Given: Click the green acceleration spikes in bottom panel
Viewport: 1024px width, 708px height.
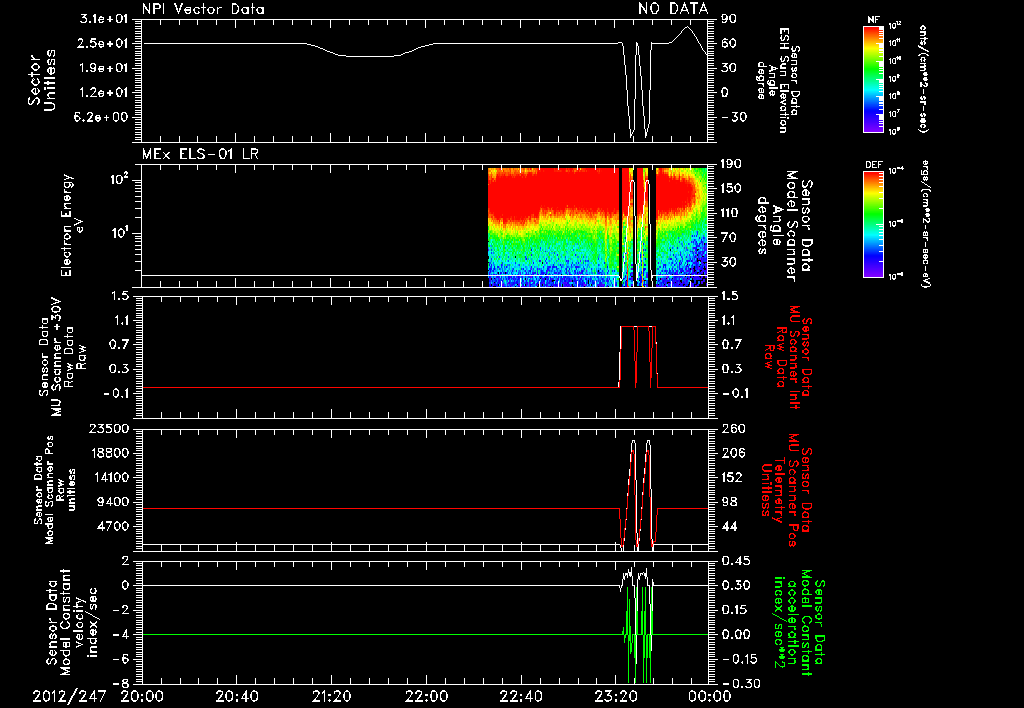Looking at the screenshot, I should [x=638, y=634].
